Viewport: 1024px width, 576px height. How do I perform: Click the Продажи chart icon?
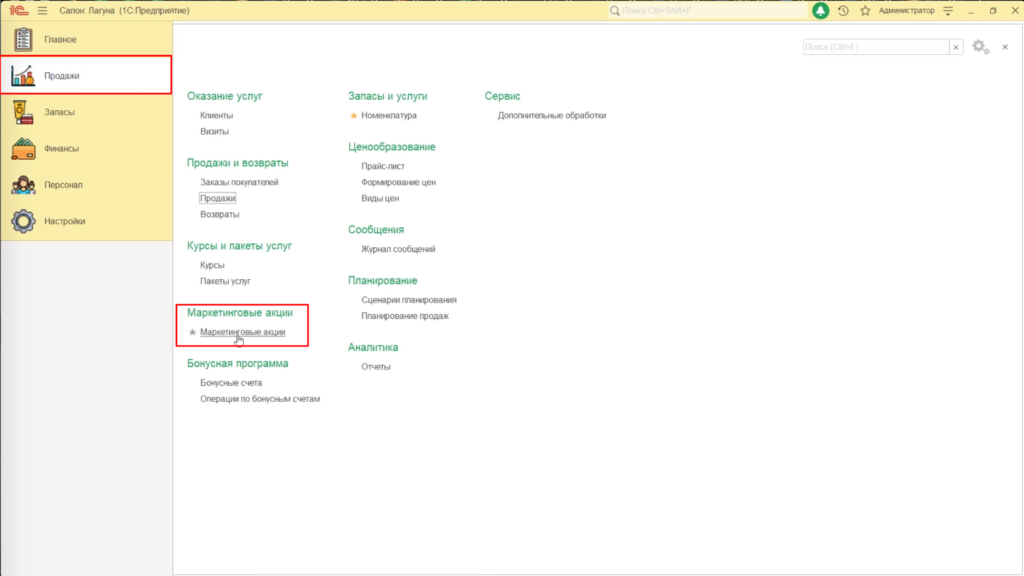23,76
